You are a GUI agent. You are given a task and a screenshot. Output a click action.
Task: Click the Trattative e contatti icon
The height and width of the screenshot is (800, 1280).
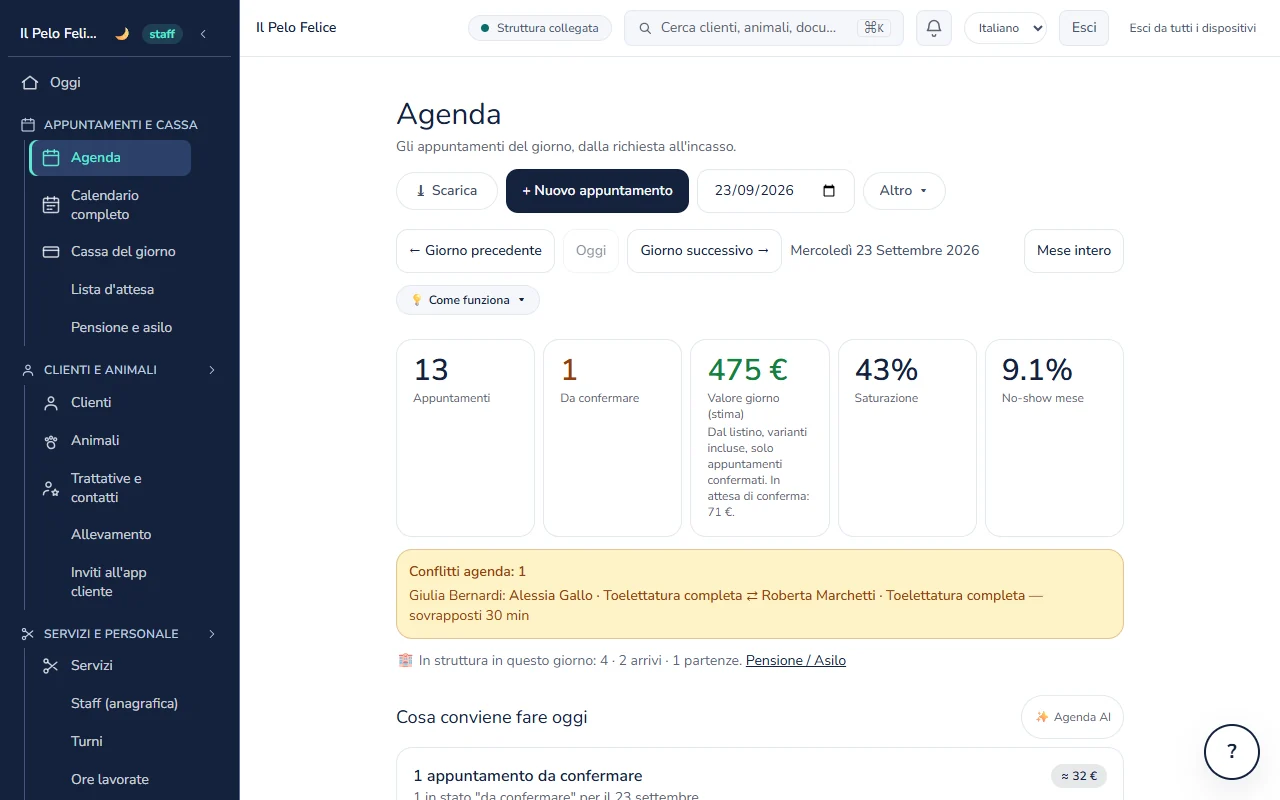(x=51, y=488)
